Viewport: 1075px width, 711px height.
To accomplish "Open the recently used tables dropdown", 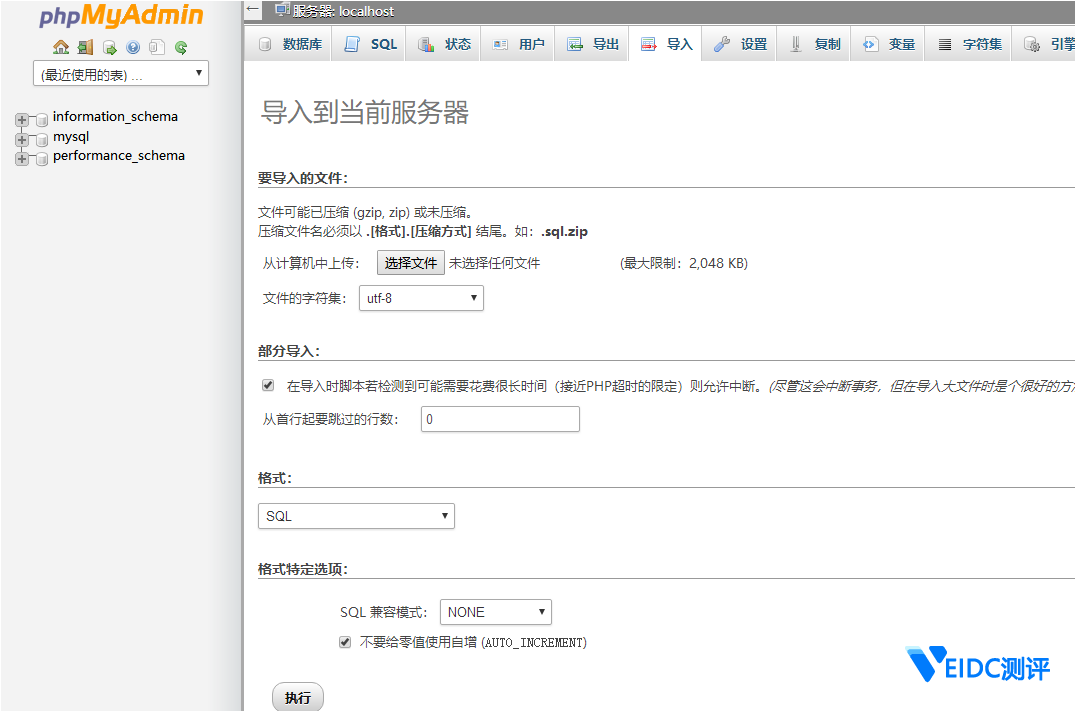I will point(120,74).
